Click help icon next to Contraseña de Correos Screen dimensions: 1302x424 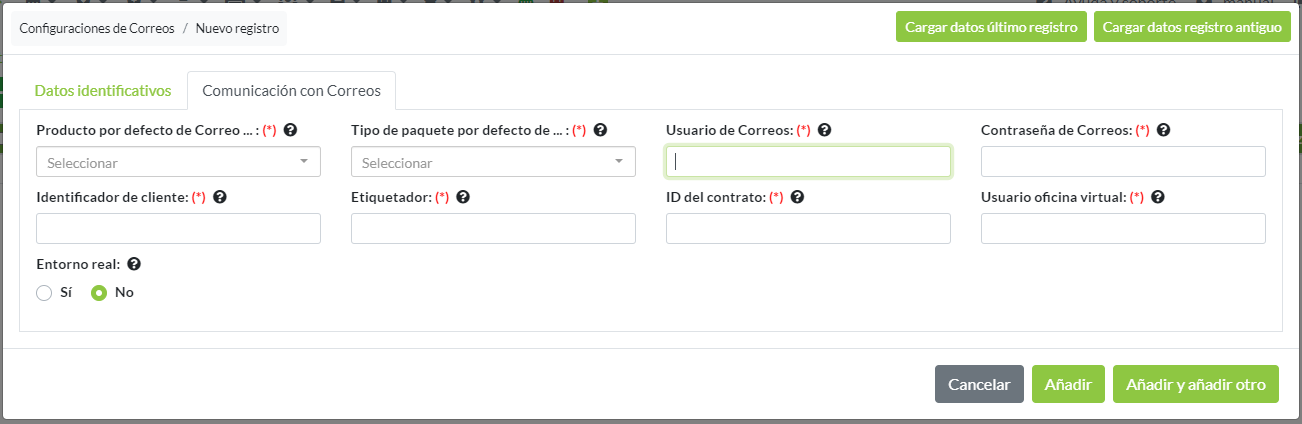pos(1164,130)
